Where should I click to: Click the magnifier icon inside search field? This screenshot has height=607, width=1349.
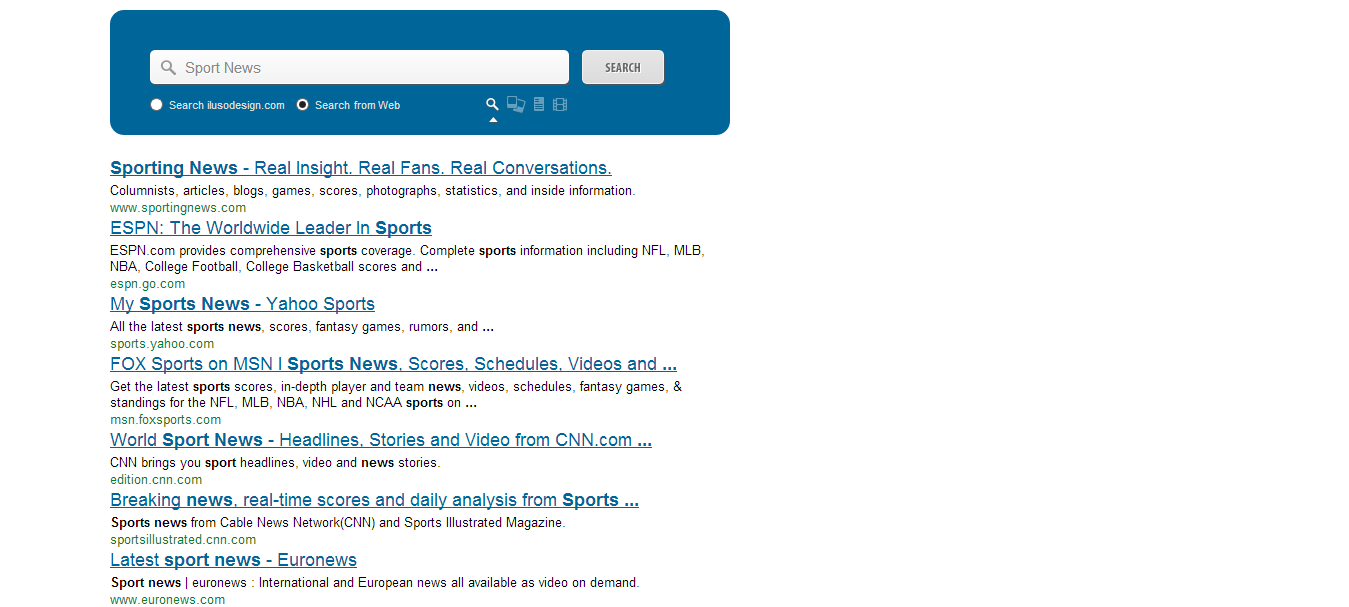168,68
